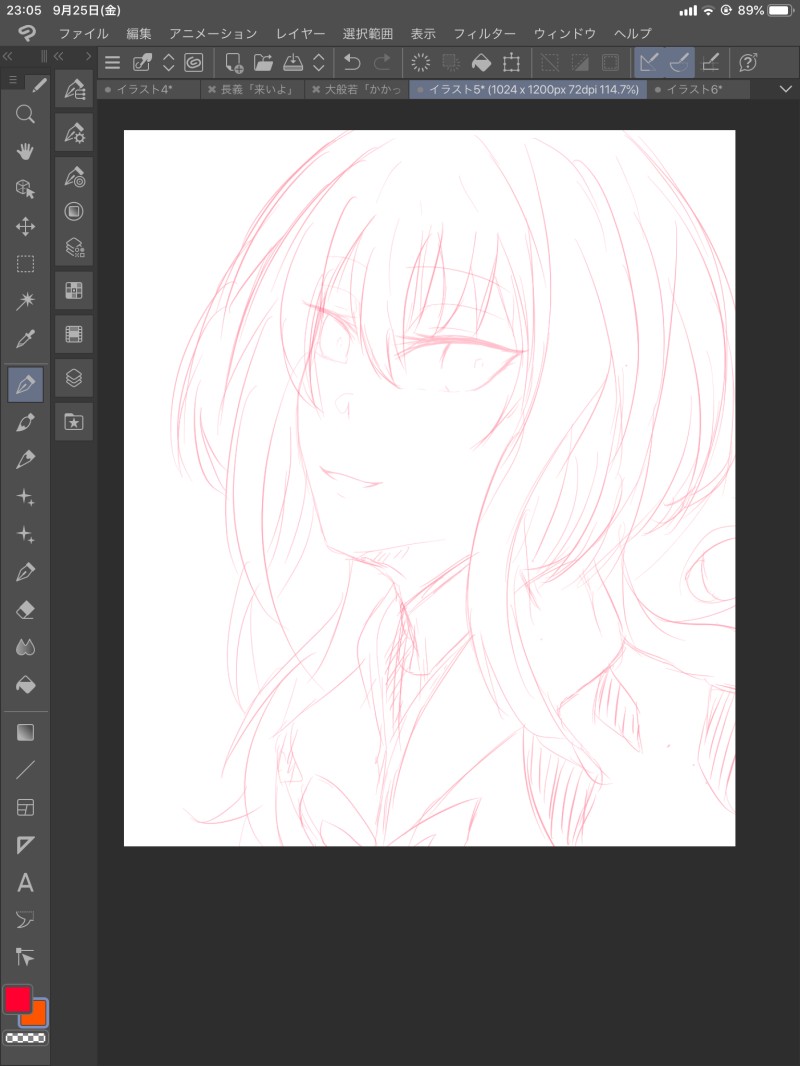Toggle Snap to Ruler
This screenshot has height=1066, width=800.
650,63
